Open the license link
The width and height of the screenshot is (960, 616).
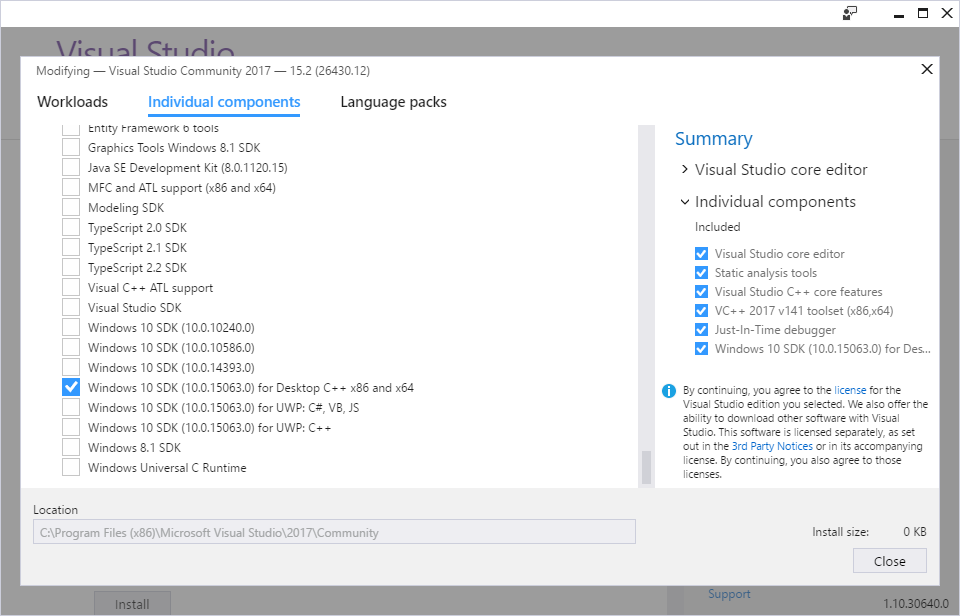pos(850,390)
